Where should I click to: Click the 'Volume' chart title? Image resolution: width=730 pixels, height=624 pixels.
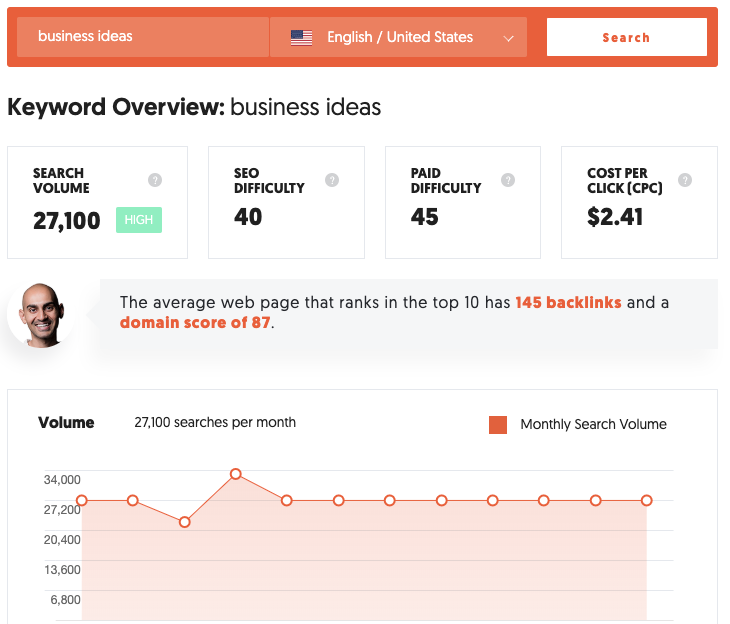(66, 422)
